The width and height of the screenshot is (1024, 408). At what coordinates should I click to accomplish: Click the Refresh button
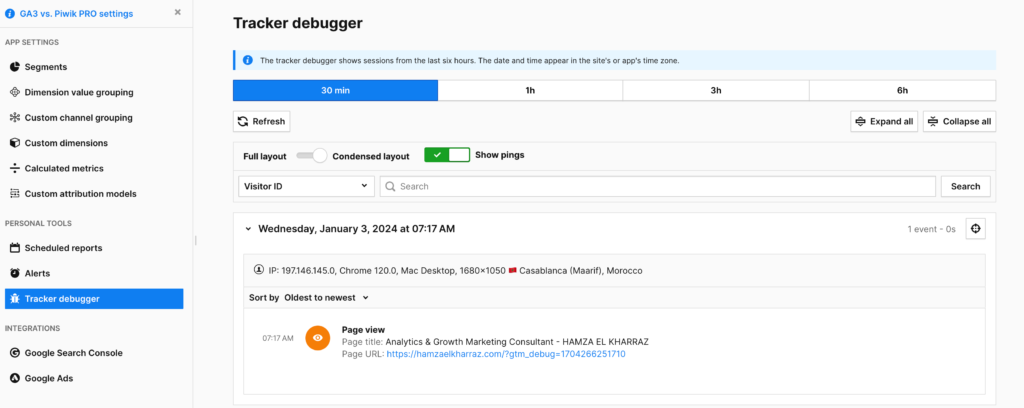[261, 122]
